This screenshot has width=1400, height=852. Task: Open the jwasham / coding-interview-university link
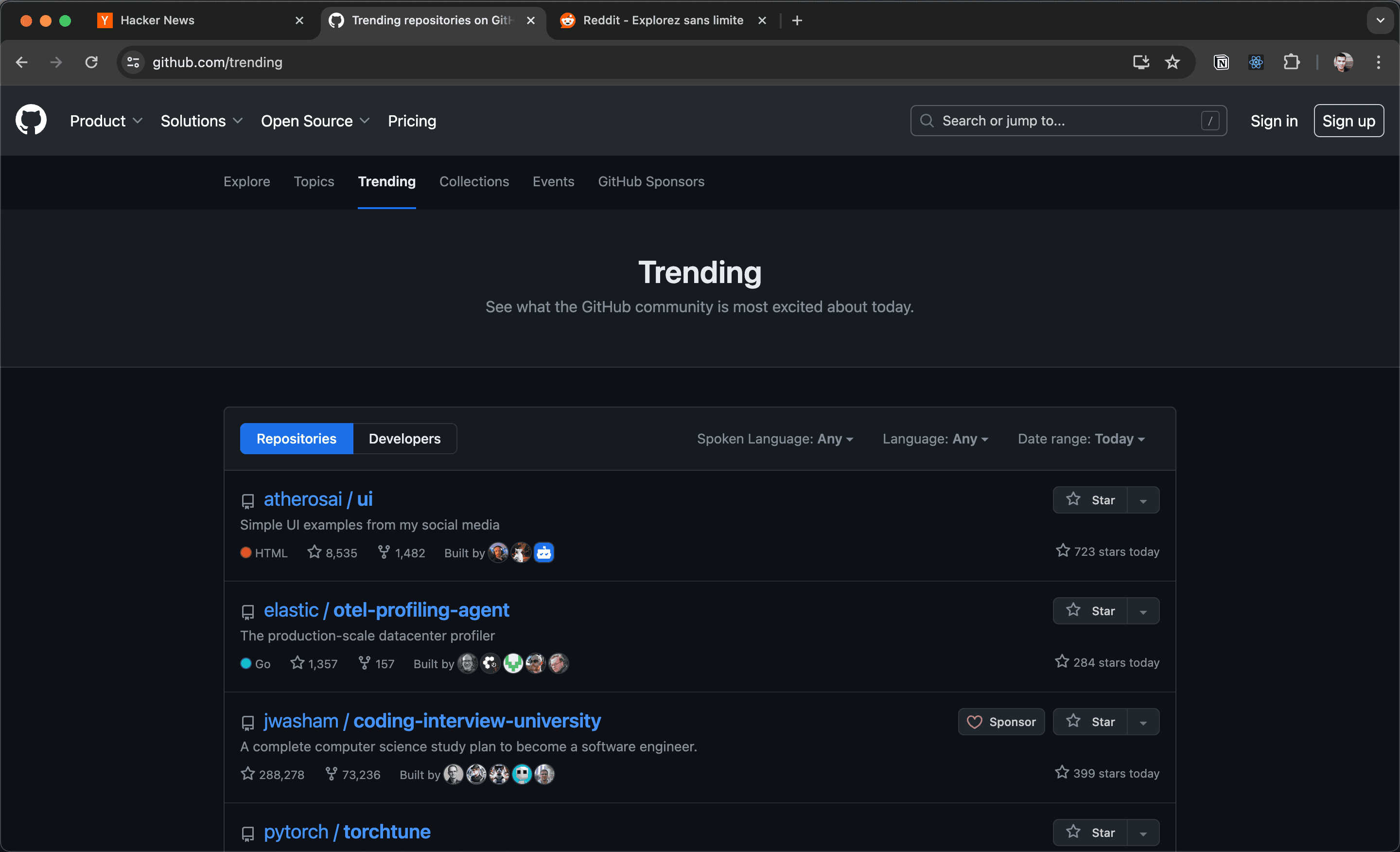[x=432, y=721]
